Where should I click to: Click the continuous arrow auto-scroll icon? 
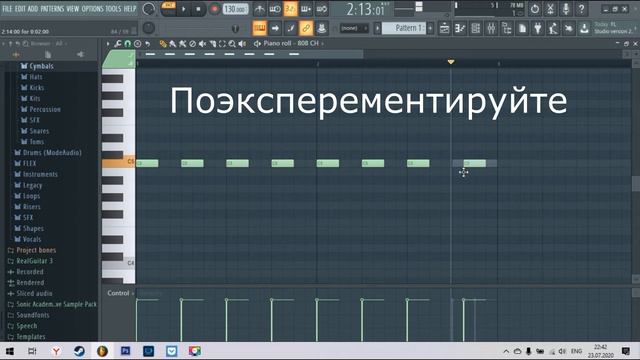tap(275, 28)
